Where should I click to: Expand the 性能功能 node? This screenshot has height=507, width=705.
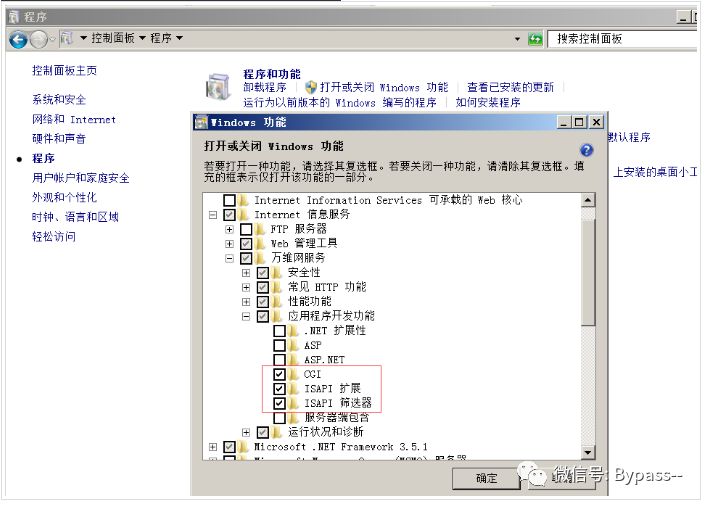pyautogui.click(x=246, y=301)
